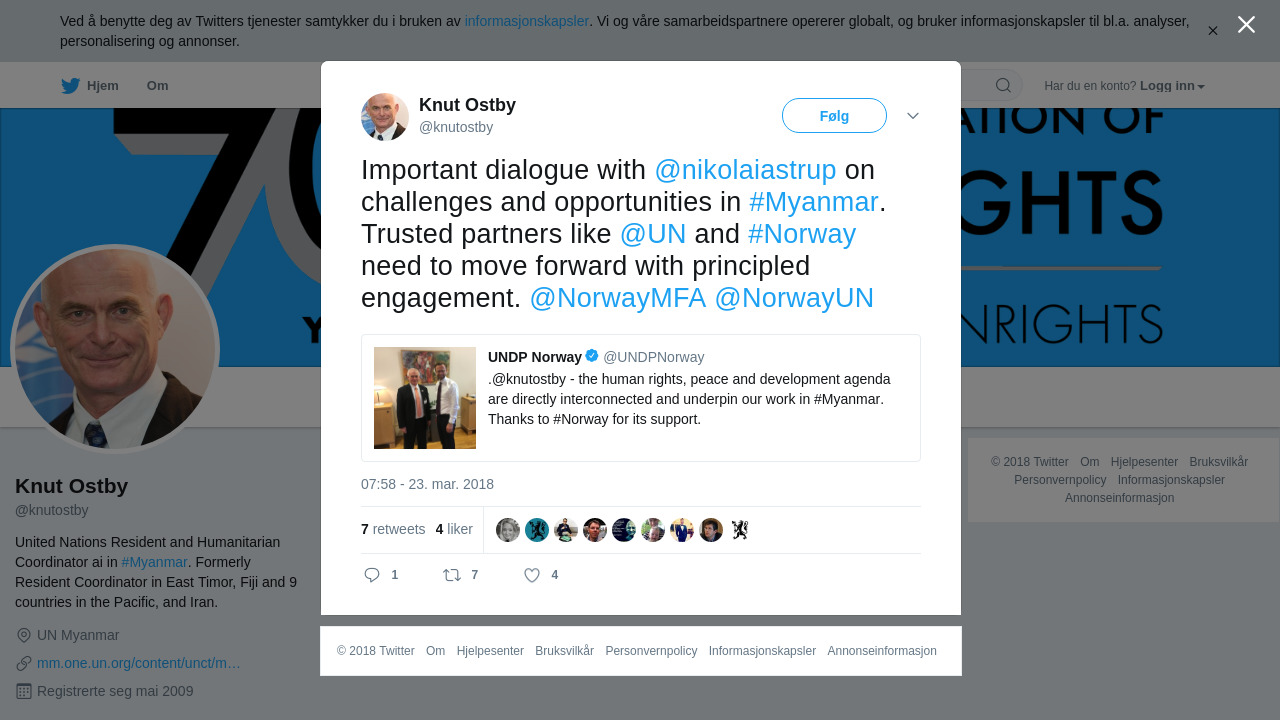Open the informasjonskapsler link in banner

pos(526,21)
